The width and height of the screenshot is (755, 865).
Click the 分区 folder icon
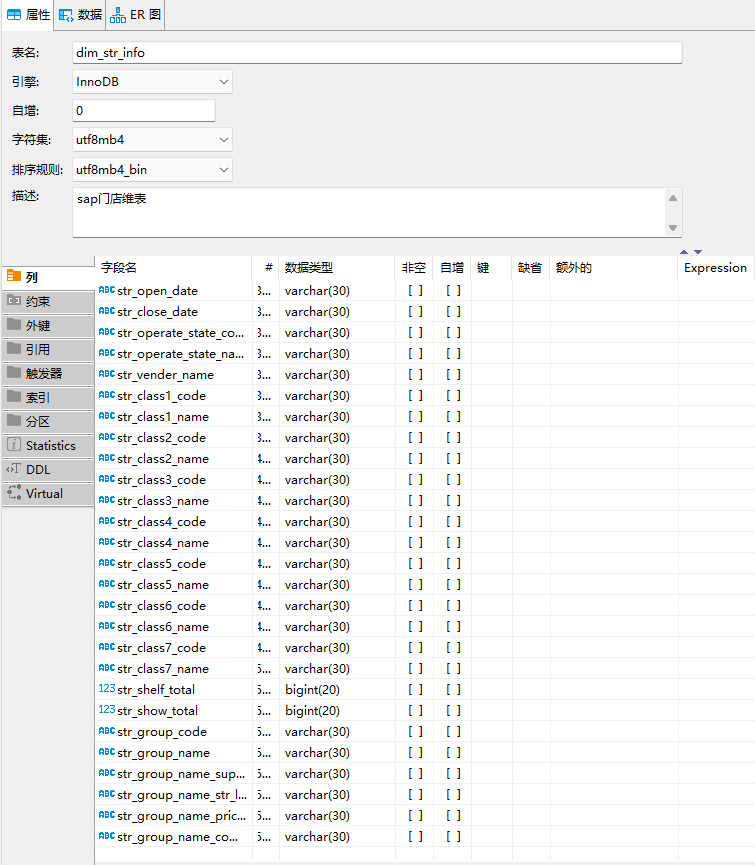[14, 420]
